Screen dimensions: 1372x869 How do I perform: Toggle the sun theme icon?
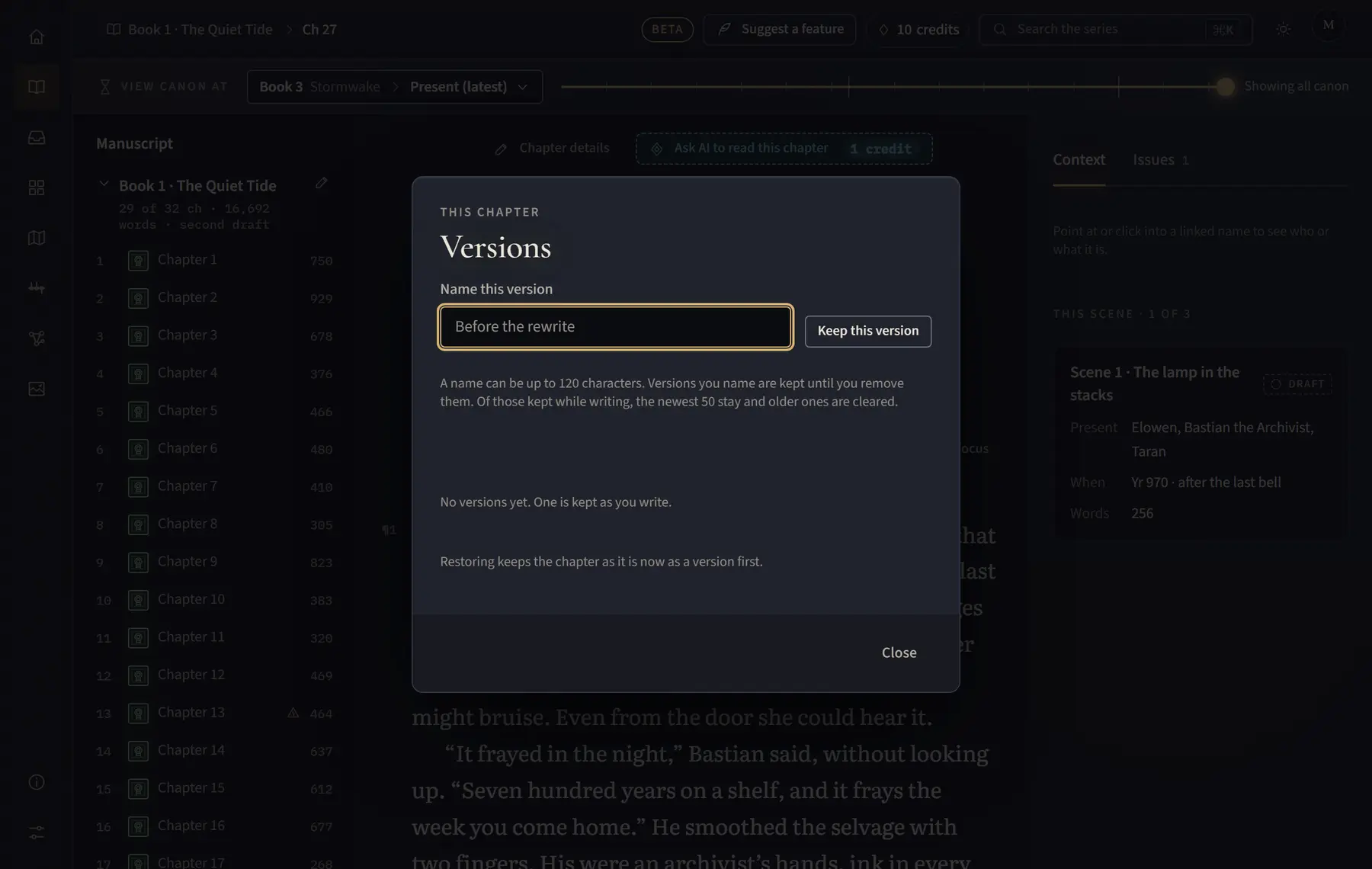point(1284,29)
